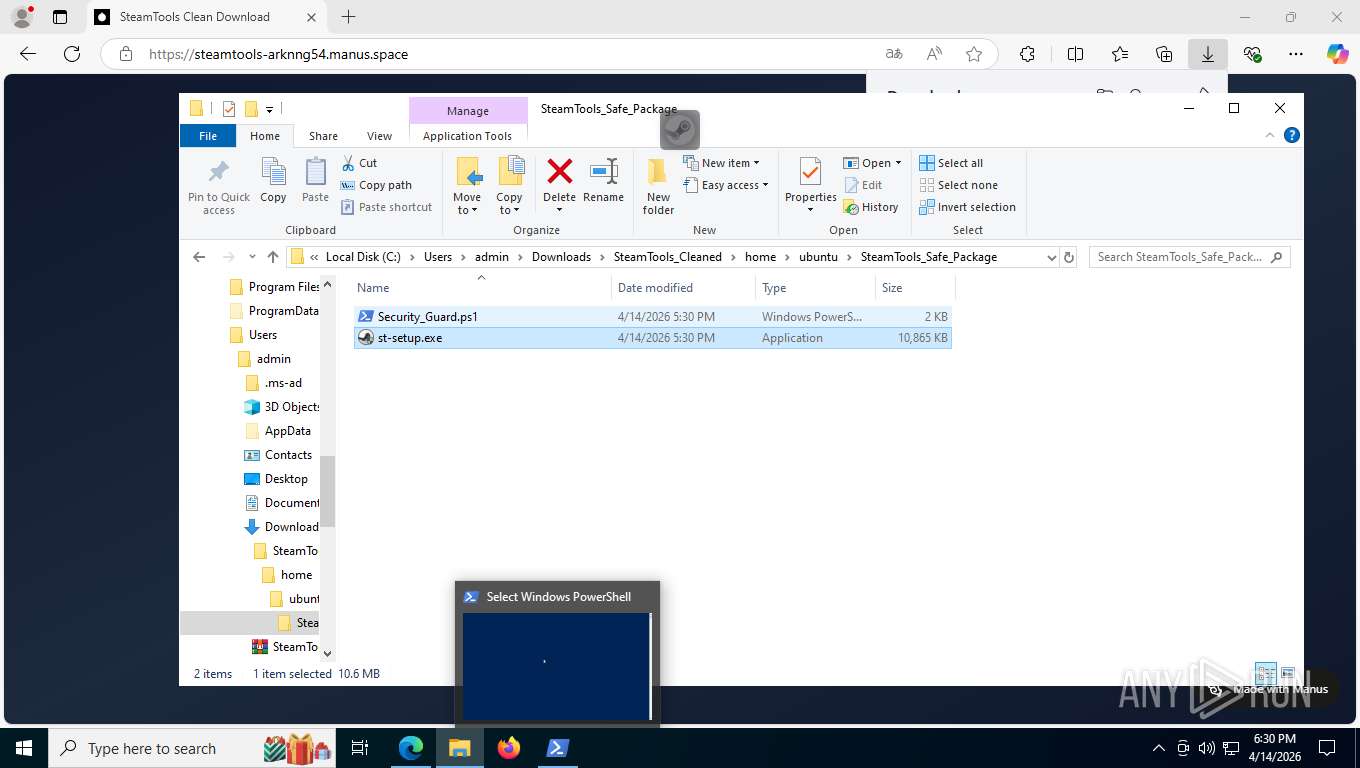Click the Copy ribbon button
Viewport: 1360px width, 768px height.
273,181
